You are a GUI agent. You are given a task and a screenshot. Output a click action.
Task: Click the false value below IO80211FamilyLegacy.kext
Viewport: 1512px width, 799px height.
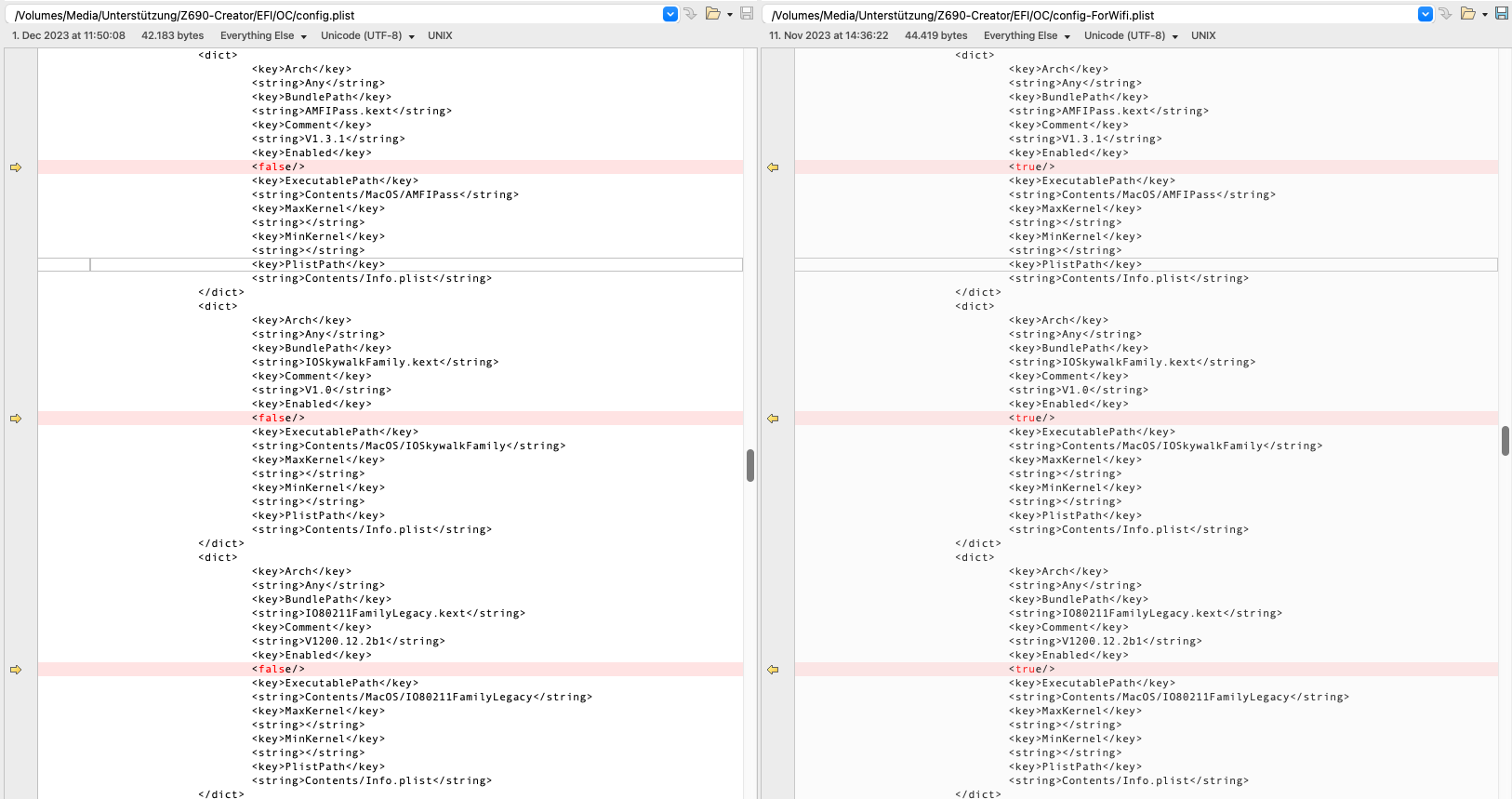pyautogui.click(x=278, y=670)
